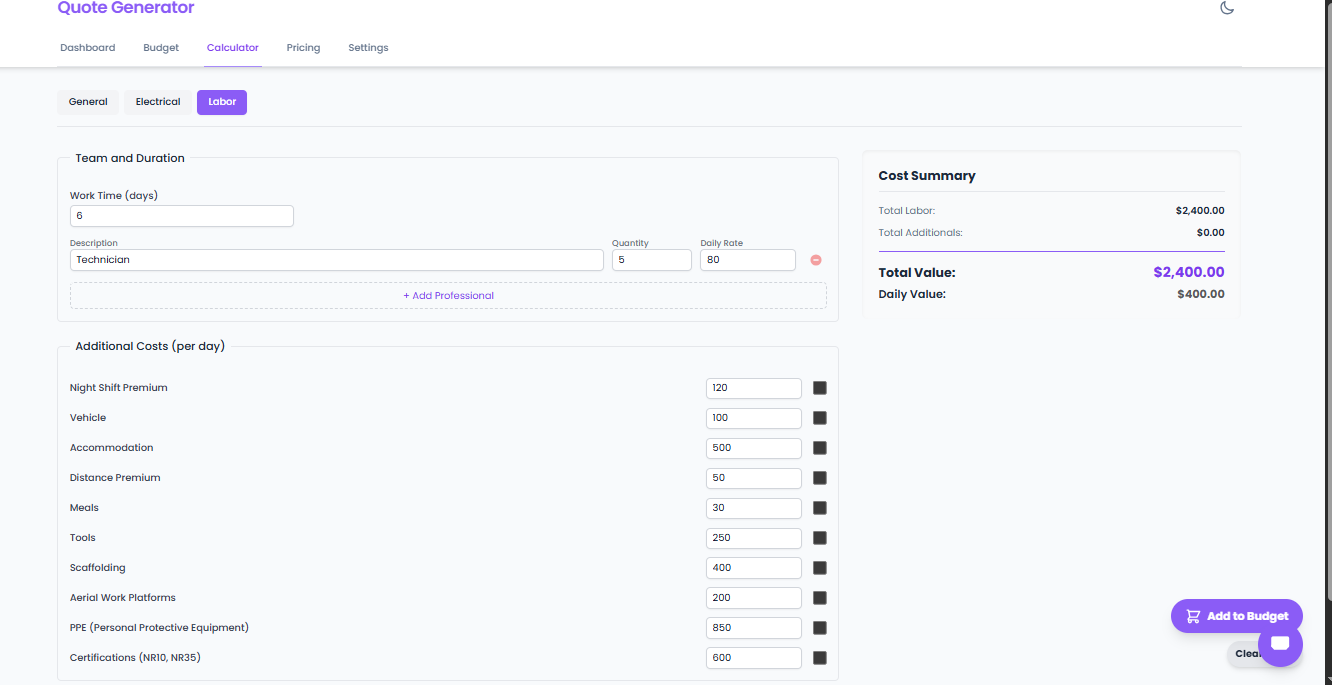Check Aerial Work Platforms checkbox

click(820, 598)
